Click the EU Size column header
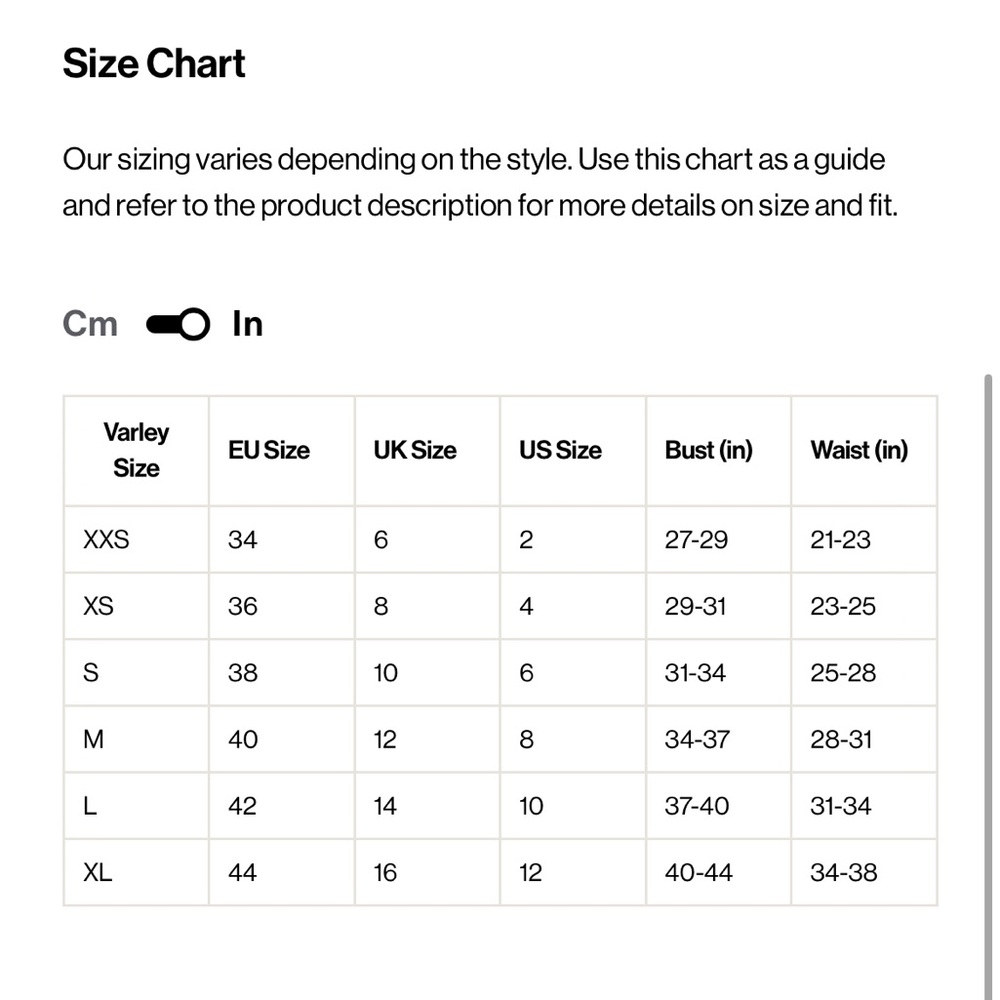The height and width of the screenshot is (1000, 1000). [269, 450]
